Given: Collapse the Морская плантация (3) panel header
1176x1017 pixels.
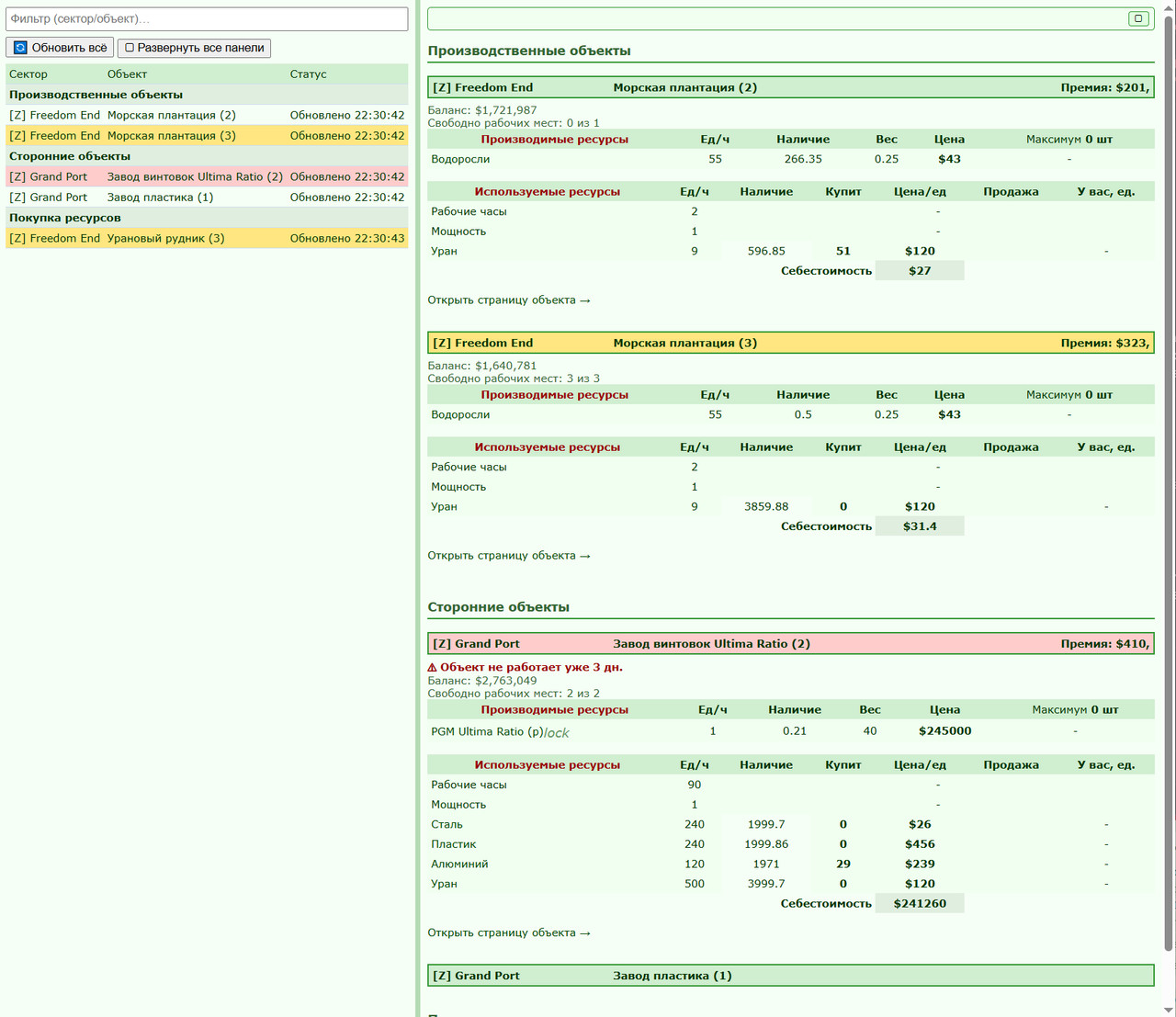Looking at the screenshot, I should (x=791, y=343).
